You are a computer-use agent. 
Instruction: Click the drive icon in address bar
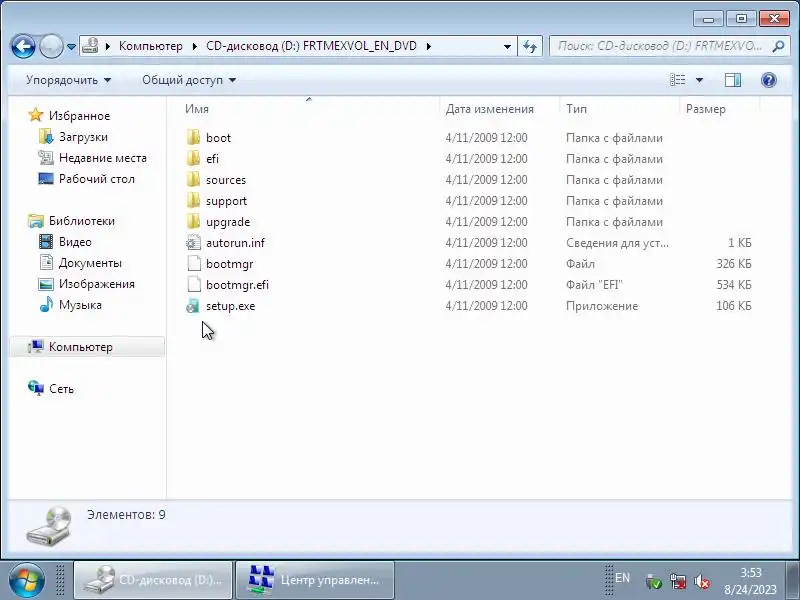coord(90,46)
